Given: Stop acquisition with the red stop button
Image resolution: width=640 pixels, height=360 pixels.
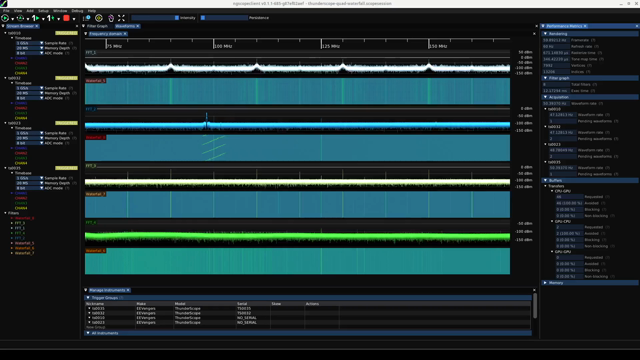Looking at the screenshot, I should 66,18.
